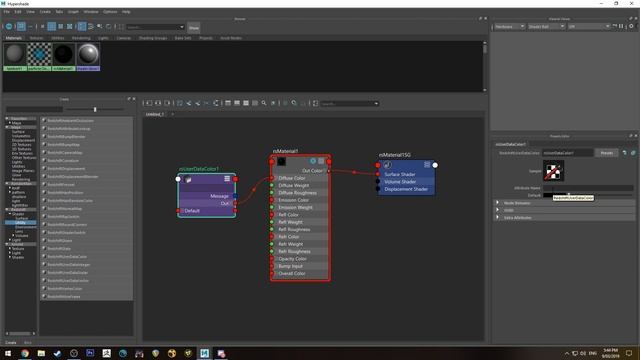Expand the Node Behavior section
The image size is (640, 360).
tap(498, 202)
